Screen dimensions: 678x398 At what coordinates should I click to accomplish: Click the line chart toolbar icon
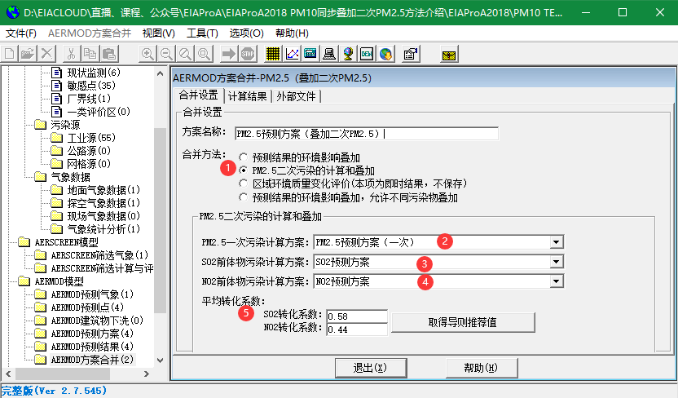click(292, 54)
